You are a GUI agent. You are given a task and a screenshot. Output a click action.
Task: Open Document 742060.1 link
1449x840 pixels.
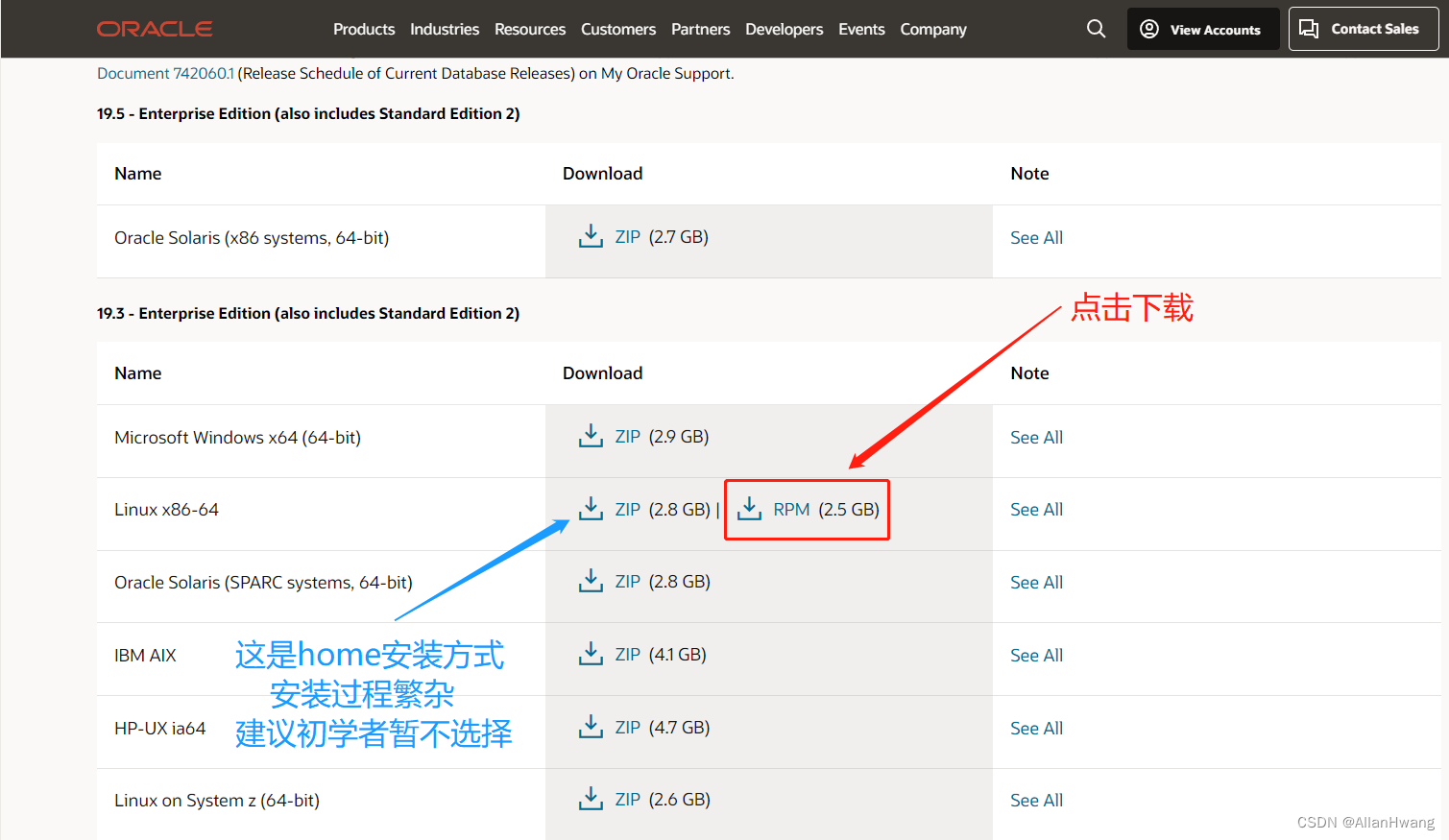point(165,73)
